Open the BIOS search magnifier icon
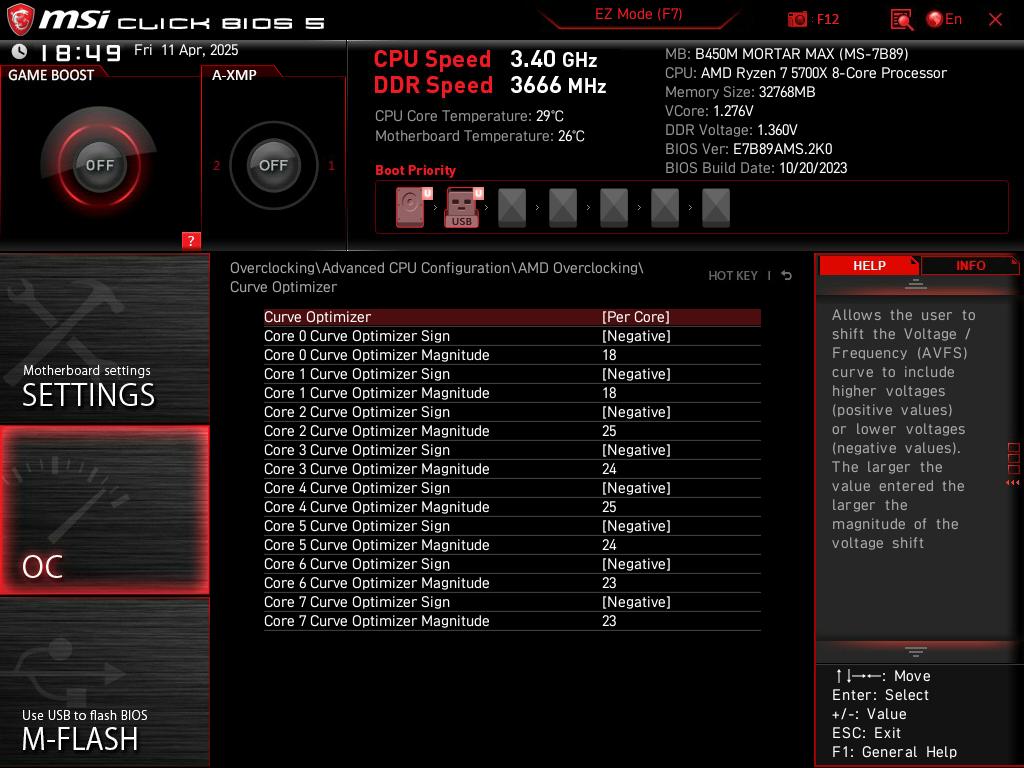1024x768 pixels. pyautogui.click(x=901, y=20)
